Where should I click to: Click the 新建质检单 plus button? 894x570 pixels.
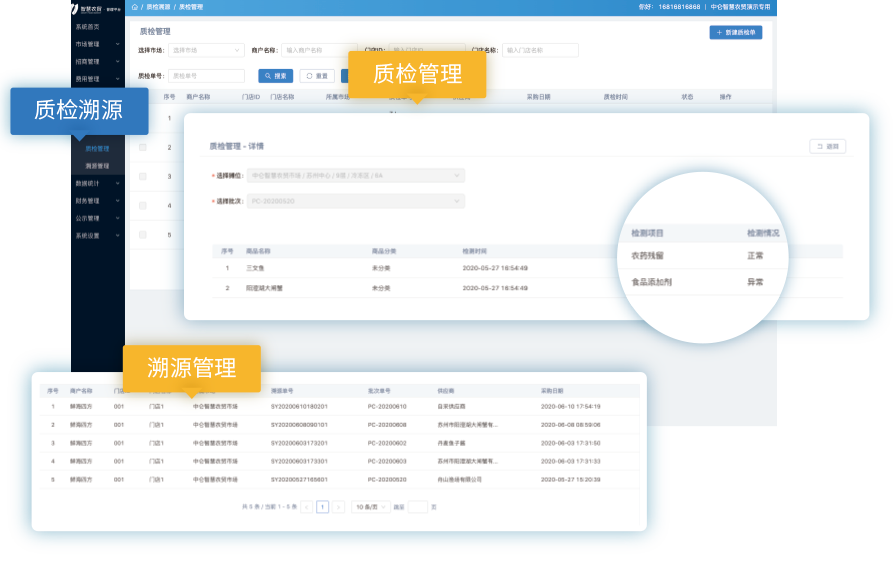(735, 32)
